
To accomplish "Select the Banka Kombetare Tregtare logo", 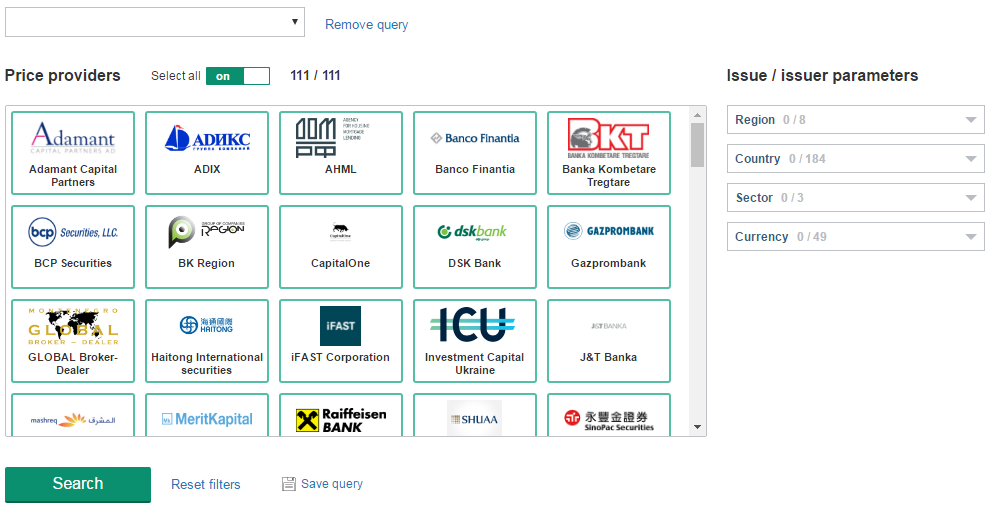I will [x=608, y=138].
